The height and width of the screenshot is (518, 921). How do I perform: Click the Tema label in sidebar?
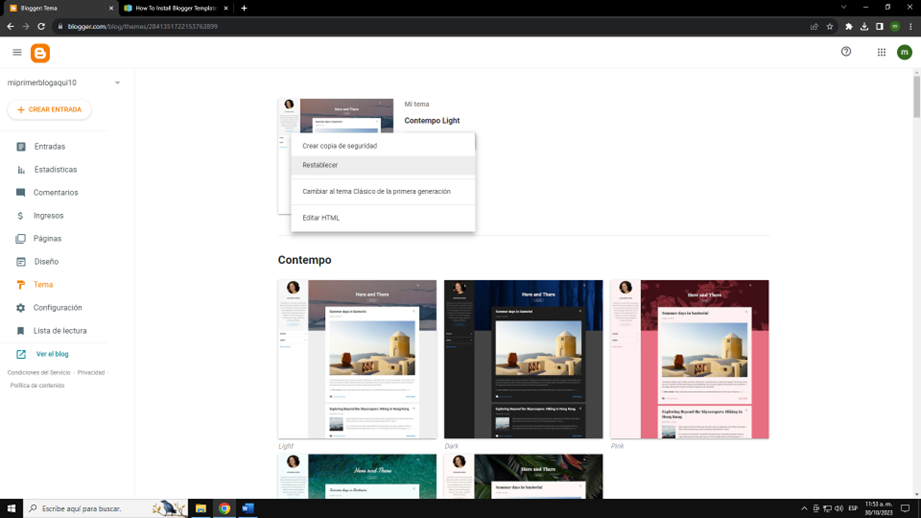click(43, 285)
